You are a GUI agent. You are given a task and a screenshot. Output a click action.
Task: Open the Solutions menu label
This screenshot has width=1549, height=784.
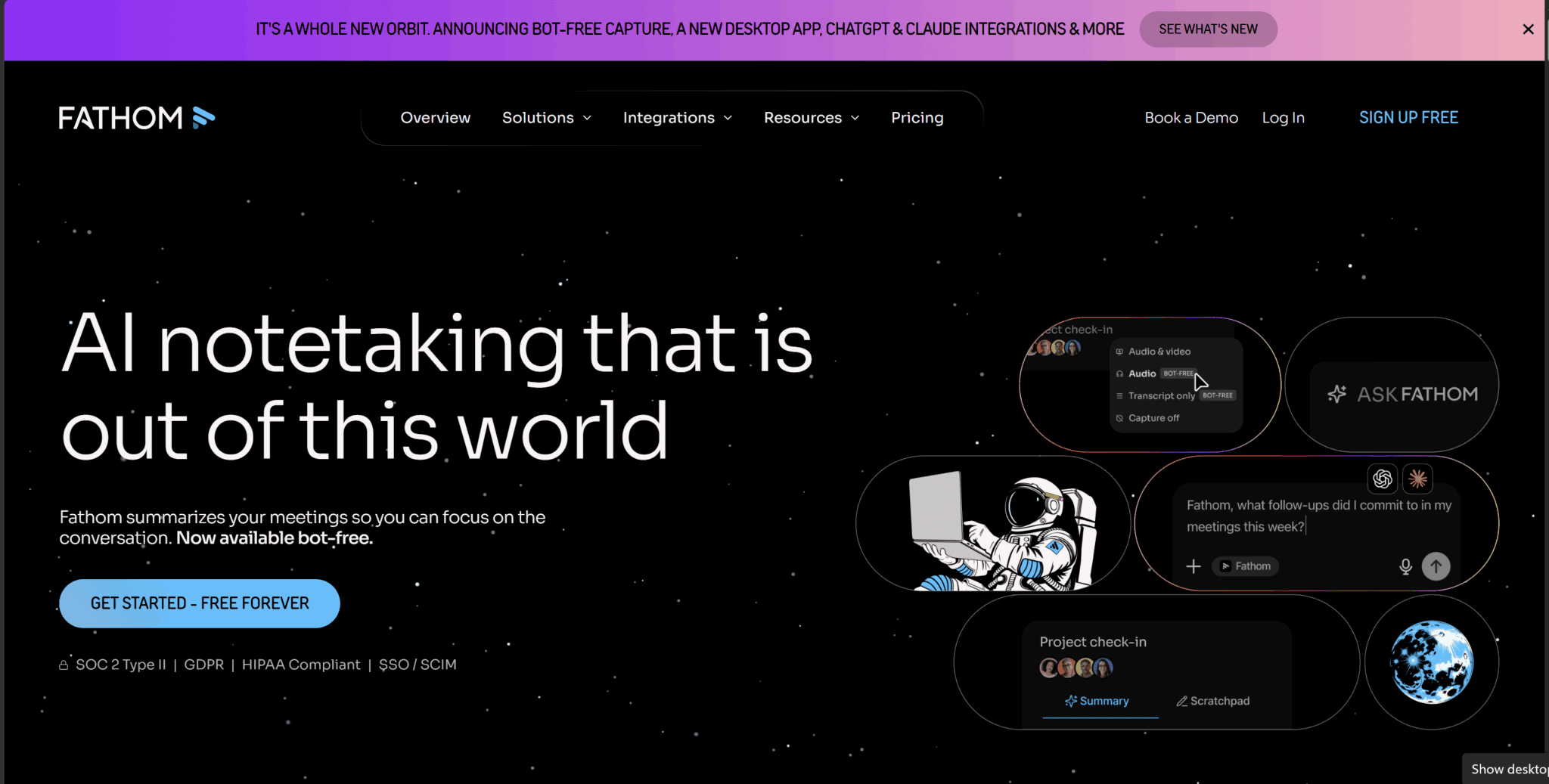[538, 117]
